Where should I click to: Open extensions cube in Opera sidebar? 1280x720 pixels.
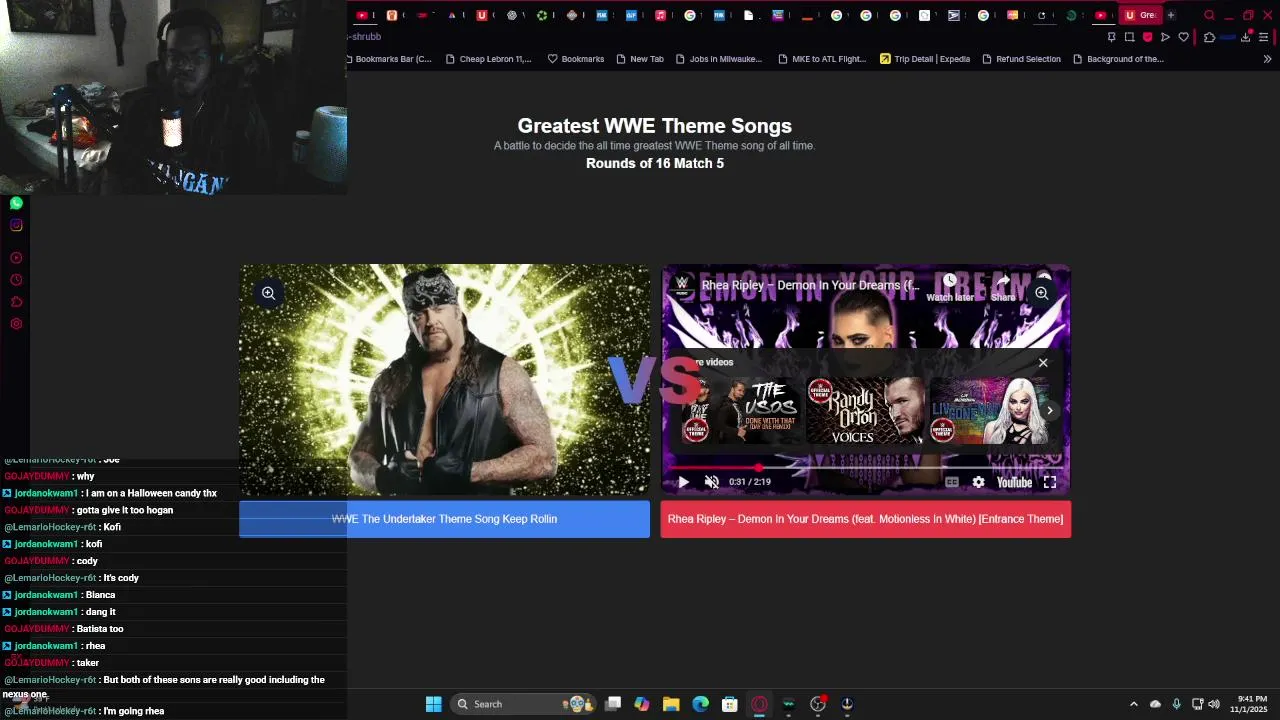tap(16, 302)
